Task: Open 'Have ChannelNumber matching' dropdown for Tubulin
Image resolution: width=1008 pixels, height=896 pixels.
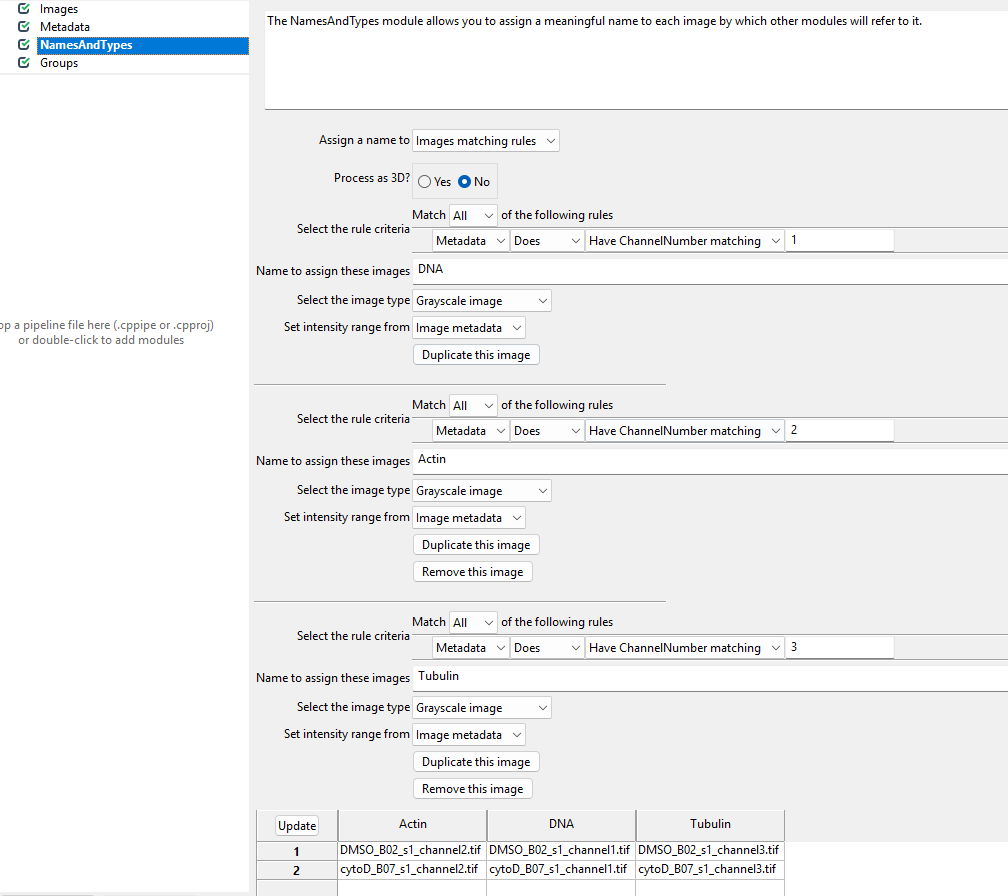Action: click(x=684, y=647)
